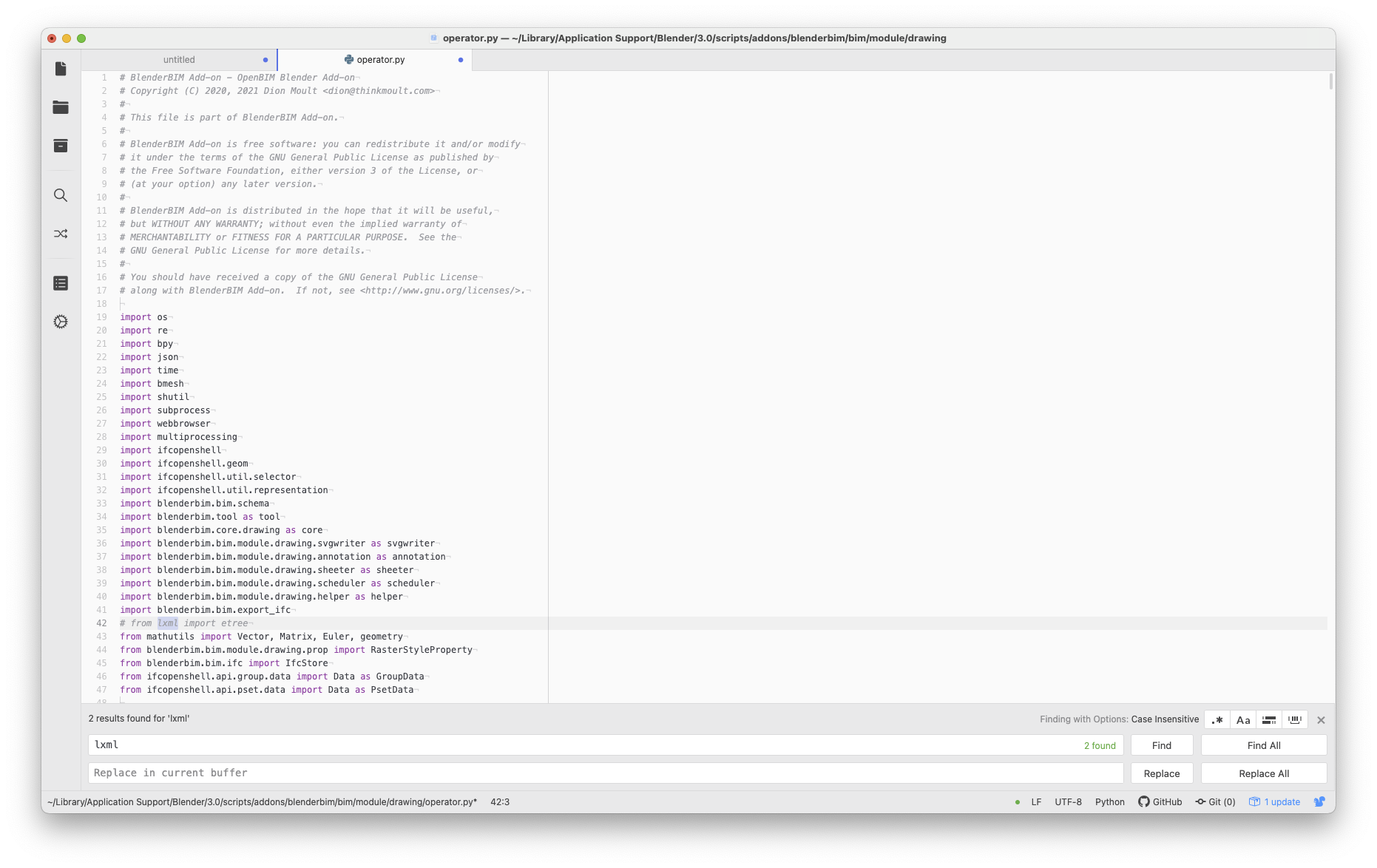The height and width of the screenshot is (868, 1377).
Task: Open the Remote files sidebar panel
Action: point(61,146)
